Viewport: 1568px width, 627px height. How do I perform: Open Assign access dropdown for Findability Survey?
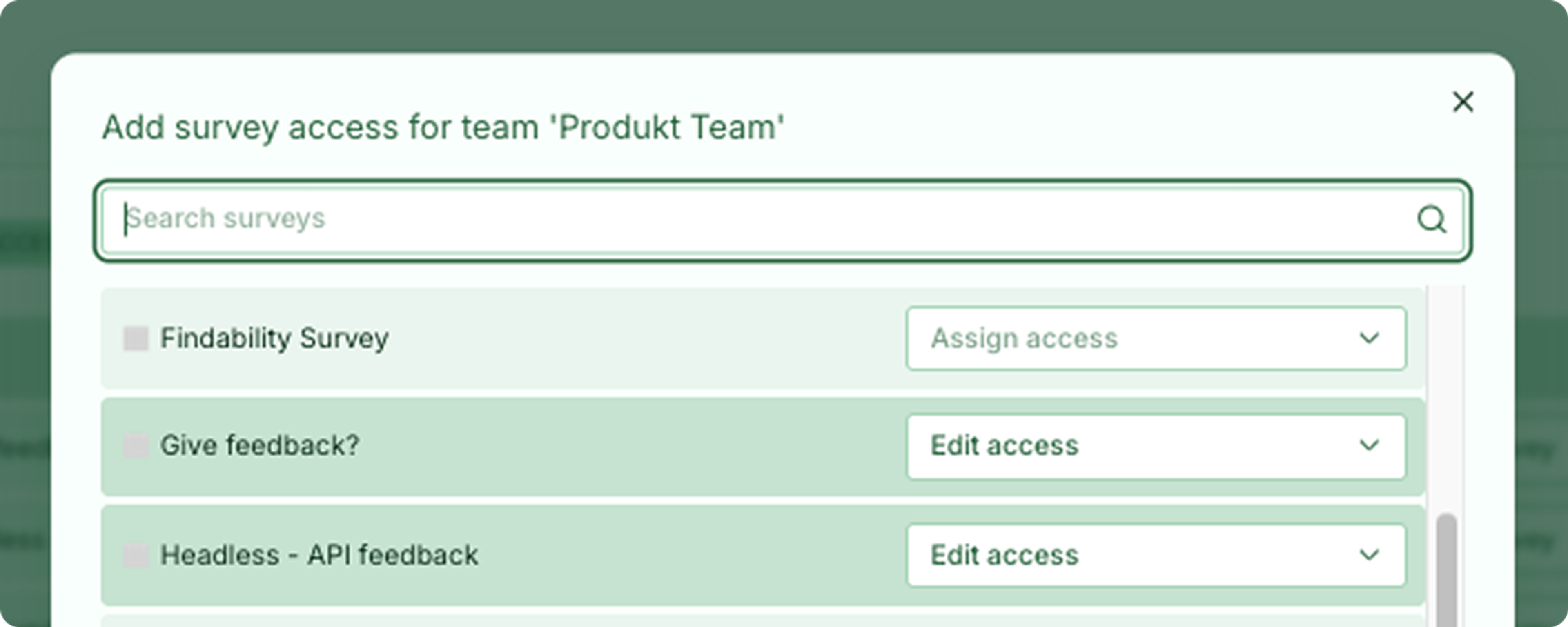pos(1156,338)
